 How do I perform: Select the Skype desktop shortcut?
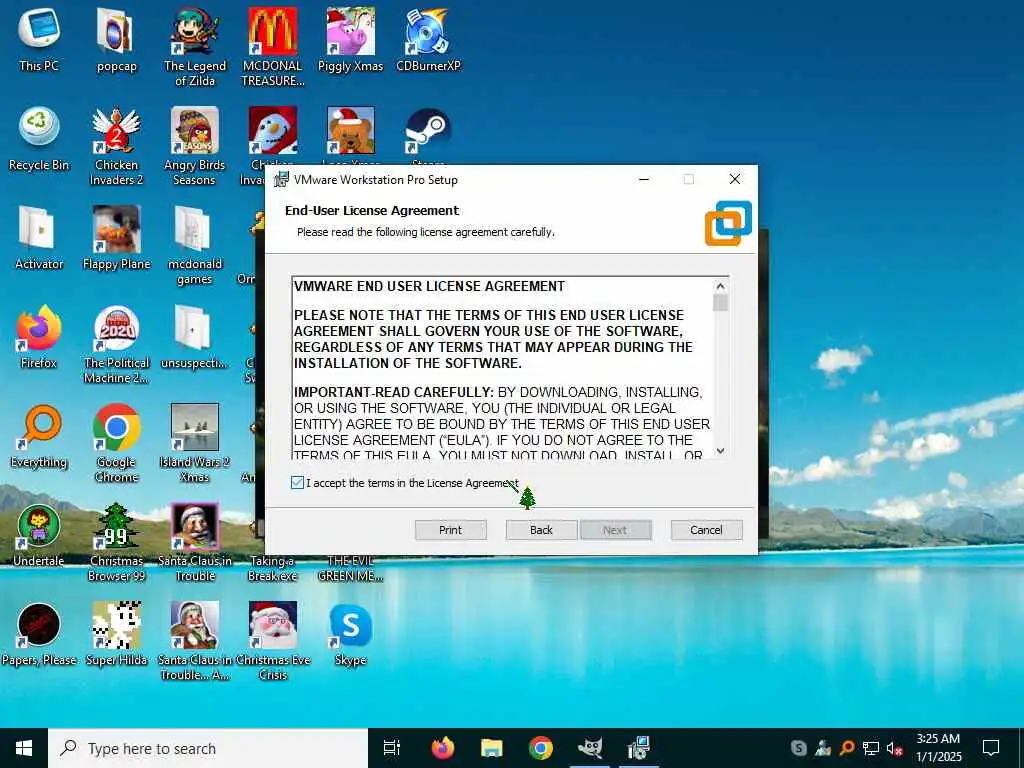[x=351, y=635]
